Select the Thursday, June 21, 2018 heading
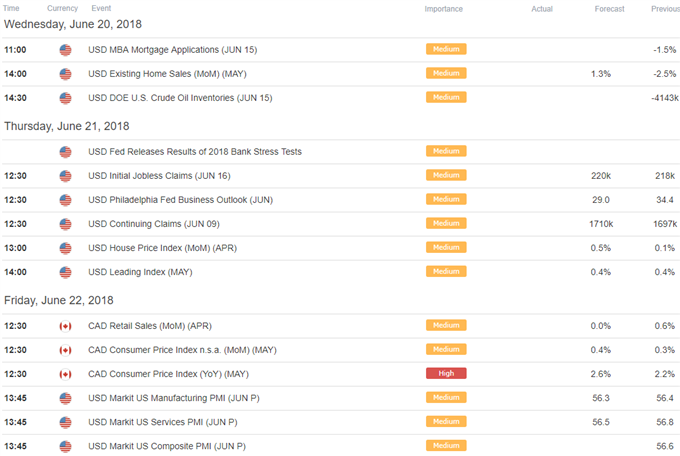Image resolution: width=680 pixels, height=456 pixels. (67, 126)
